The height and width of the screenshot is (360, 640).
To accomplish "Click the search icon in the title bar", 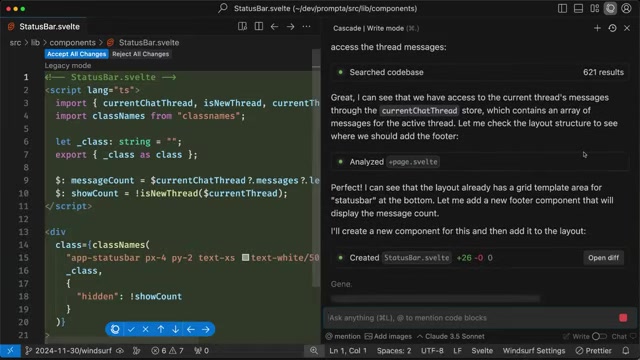I will tap(222, 8).
